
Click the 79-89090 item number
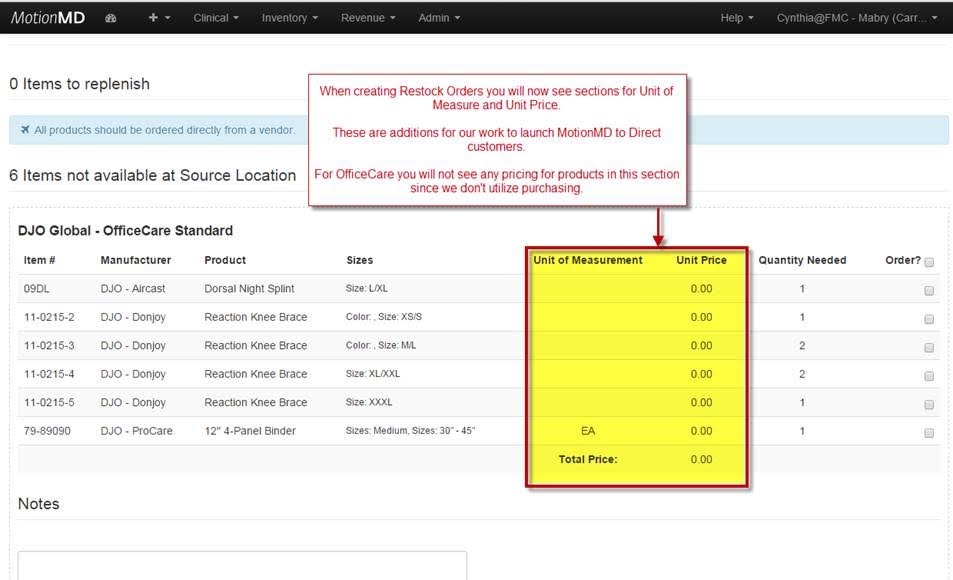coord(47,431)
